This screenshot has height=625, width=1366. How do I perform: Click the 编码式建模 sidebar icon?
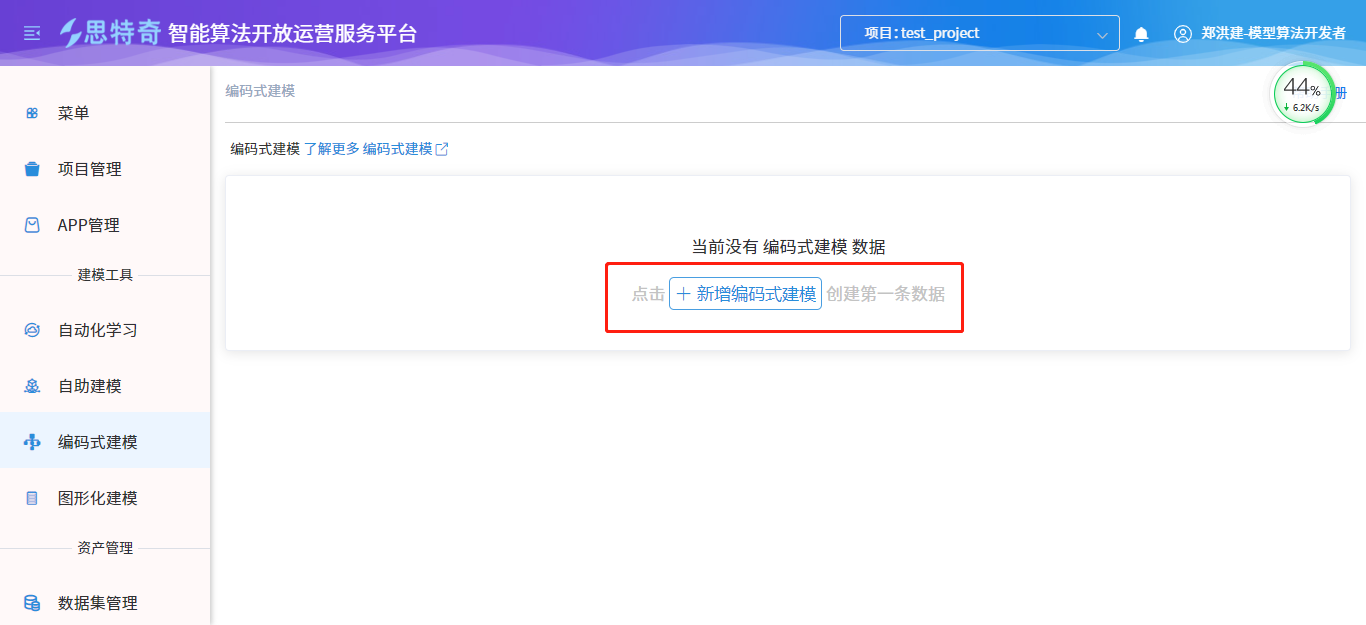coord(32,442)
